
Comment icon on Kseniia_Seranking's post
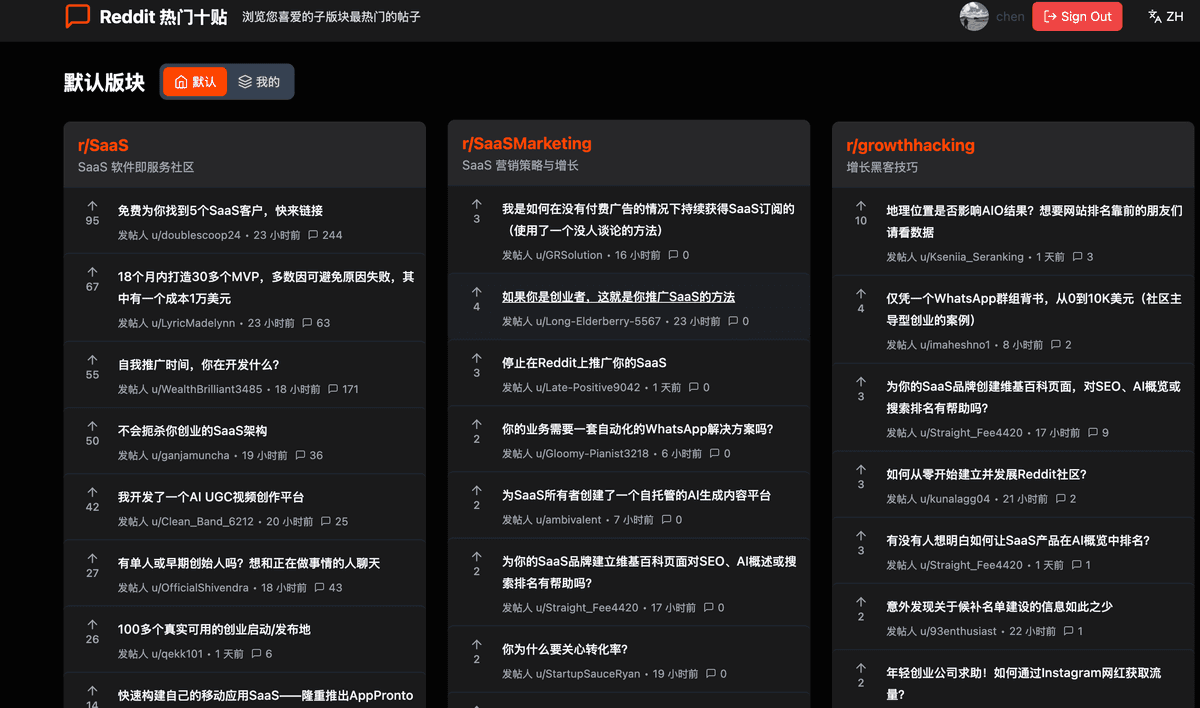click(x=1077, y=257)
